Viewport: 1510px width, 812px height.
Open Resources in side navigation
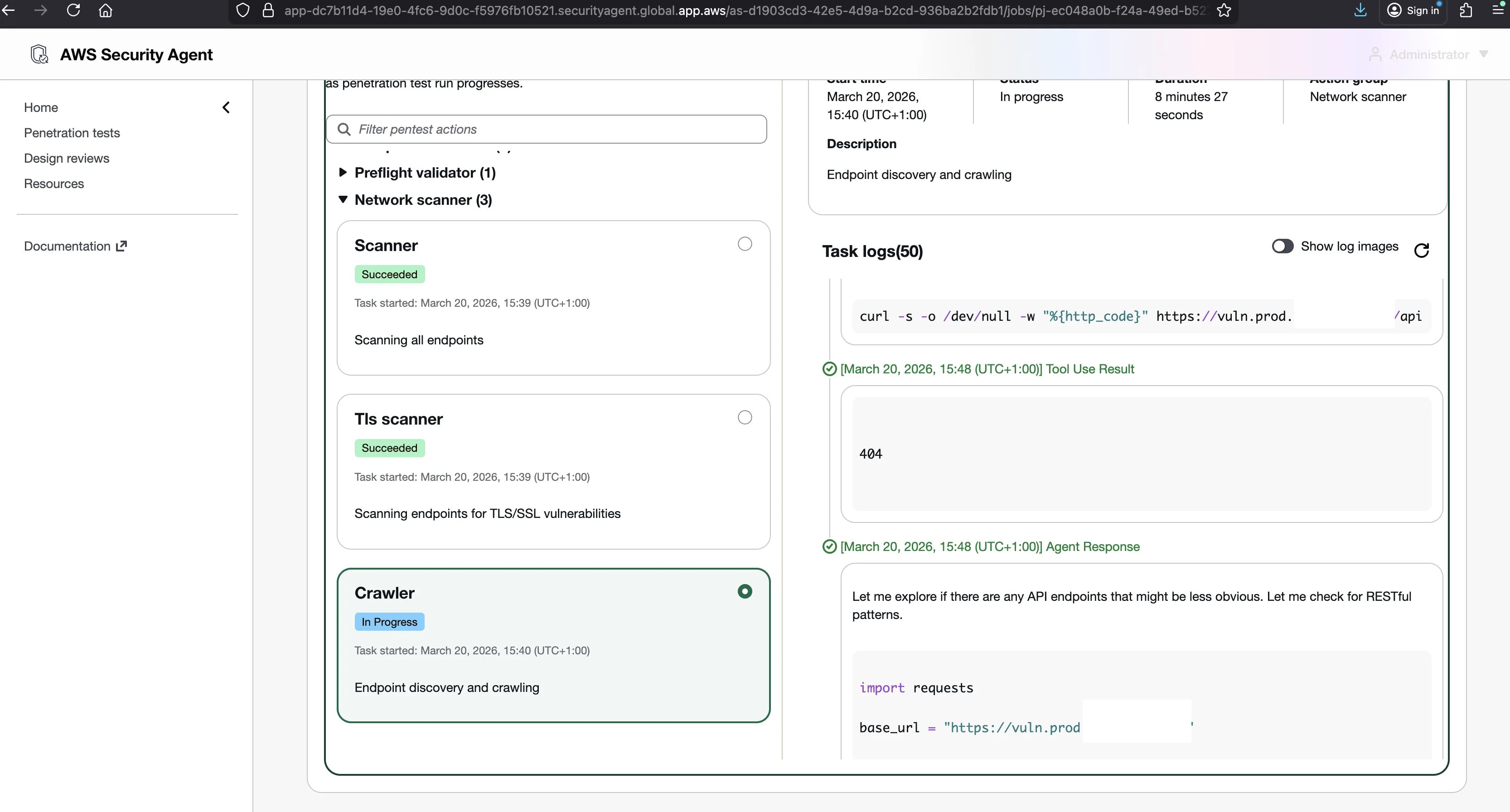54,184
